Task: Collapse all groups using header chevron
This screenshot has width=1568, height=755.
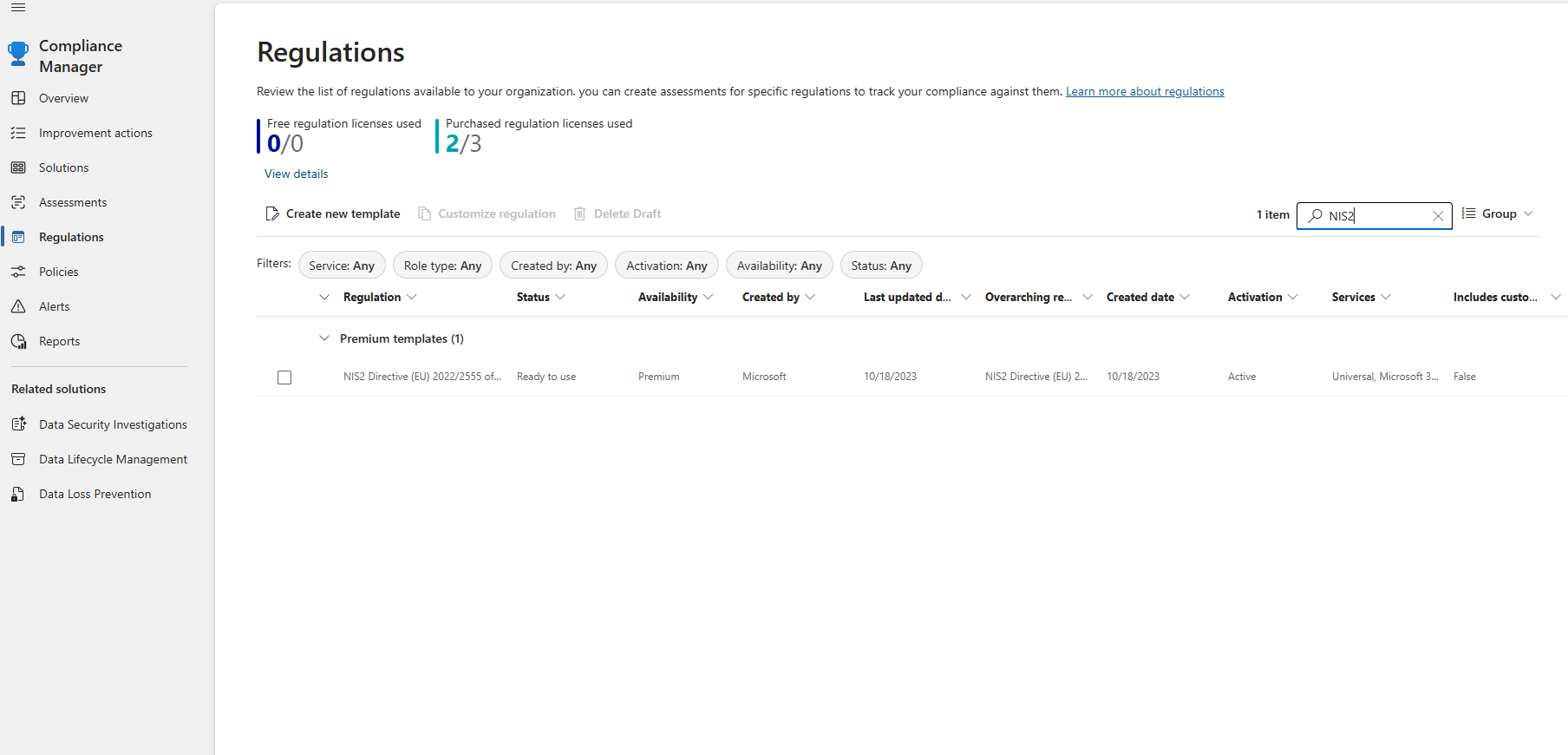Action: tap(324, 297)
